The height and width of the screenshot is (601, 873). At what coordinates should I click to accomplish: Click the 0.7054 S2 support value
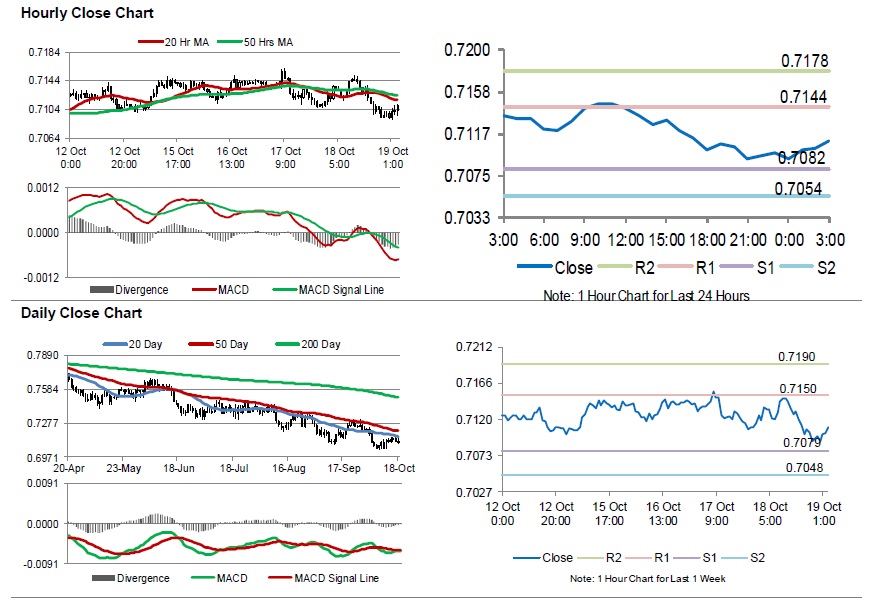(x=798, y=189)
